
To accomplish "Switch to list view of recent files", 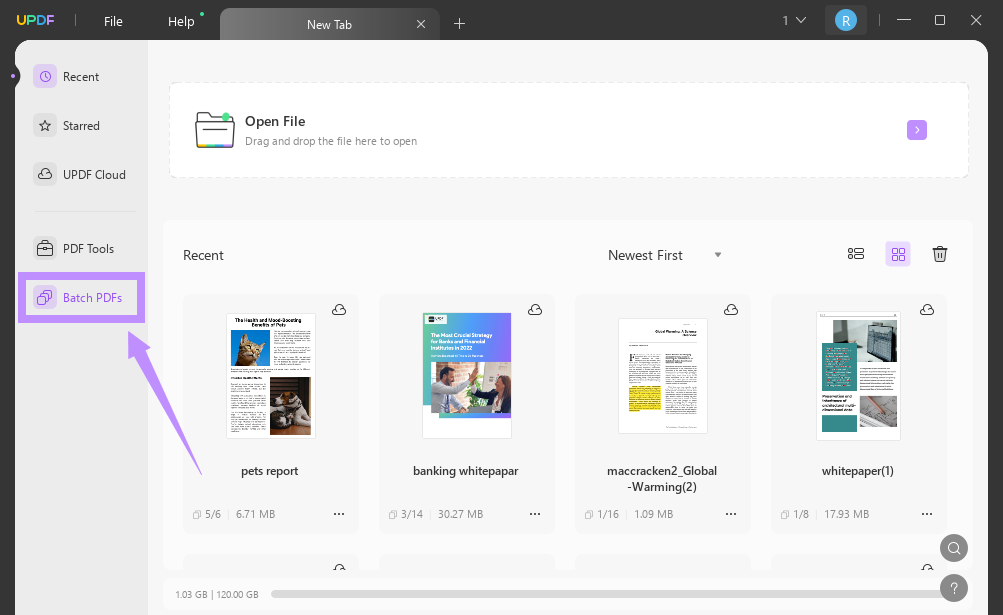I will coord(856,254).
